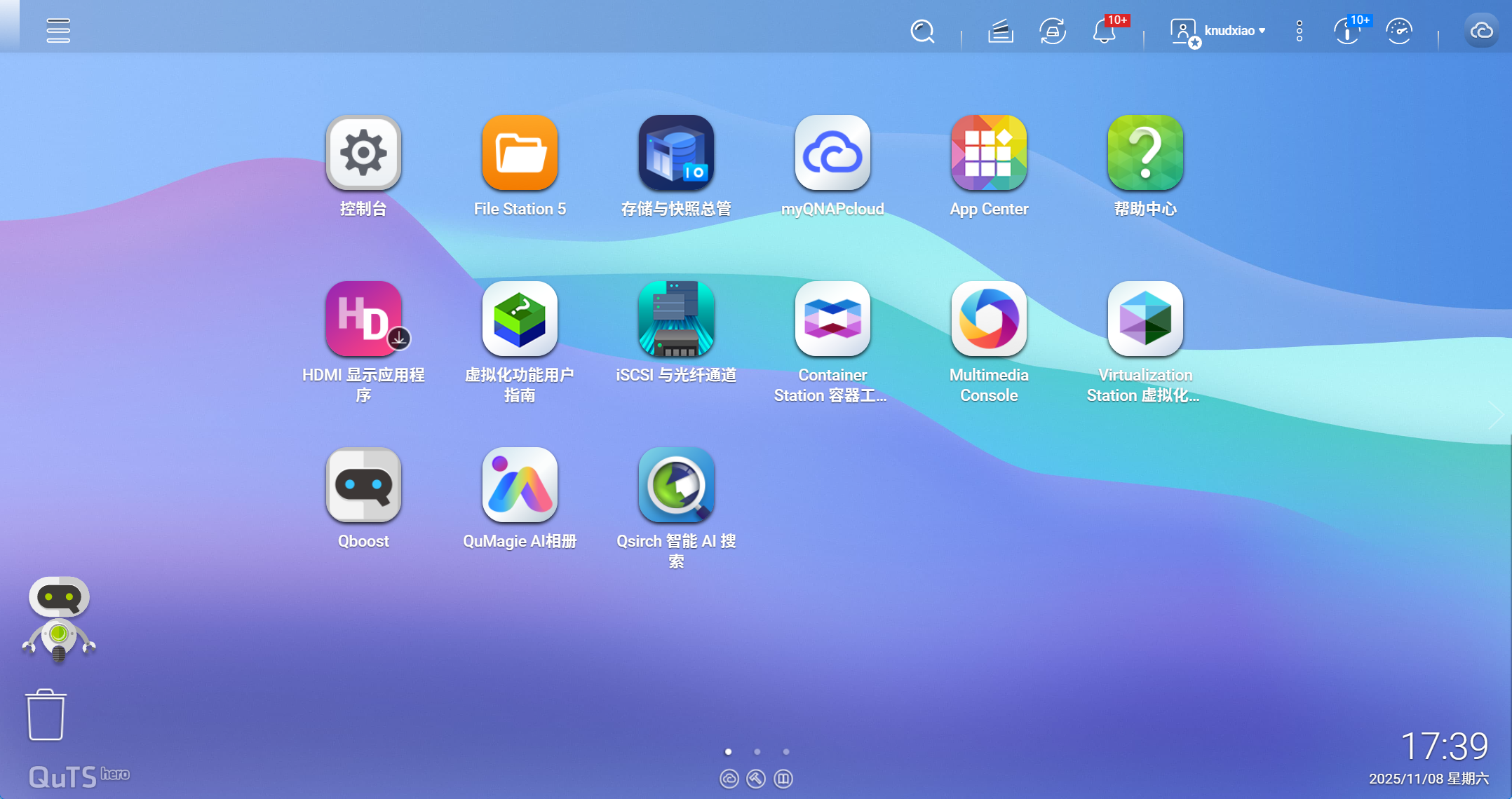Open the desktop recycle bin
Image resolution: width=1512 pixels, height=799 pixels.
(46, 715)
